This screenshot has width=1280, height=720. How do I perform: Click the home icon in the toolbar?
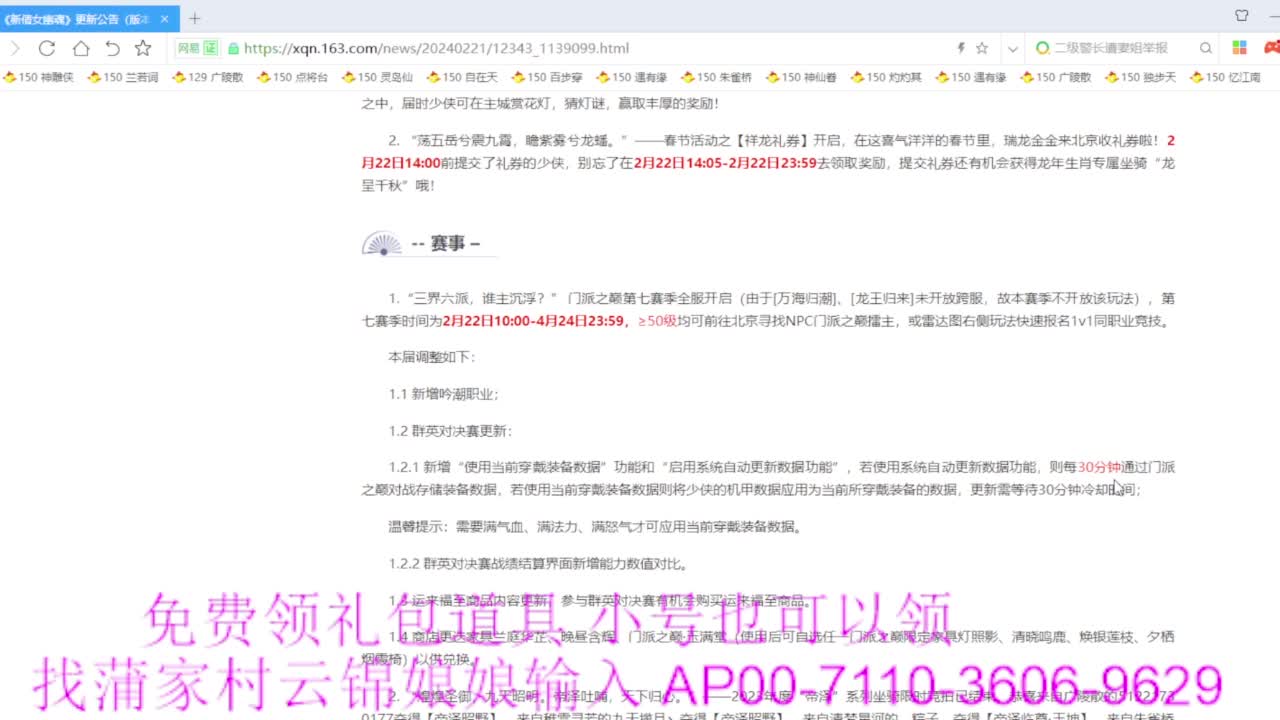click(x=80, y=47)
